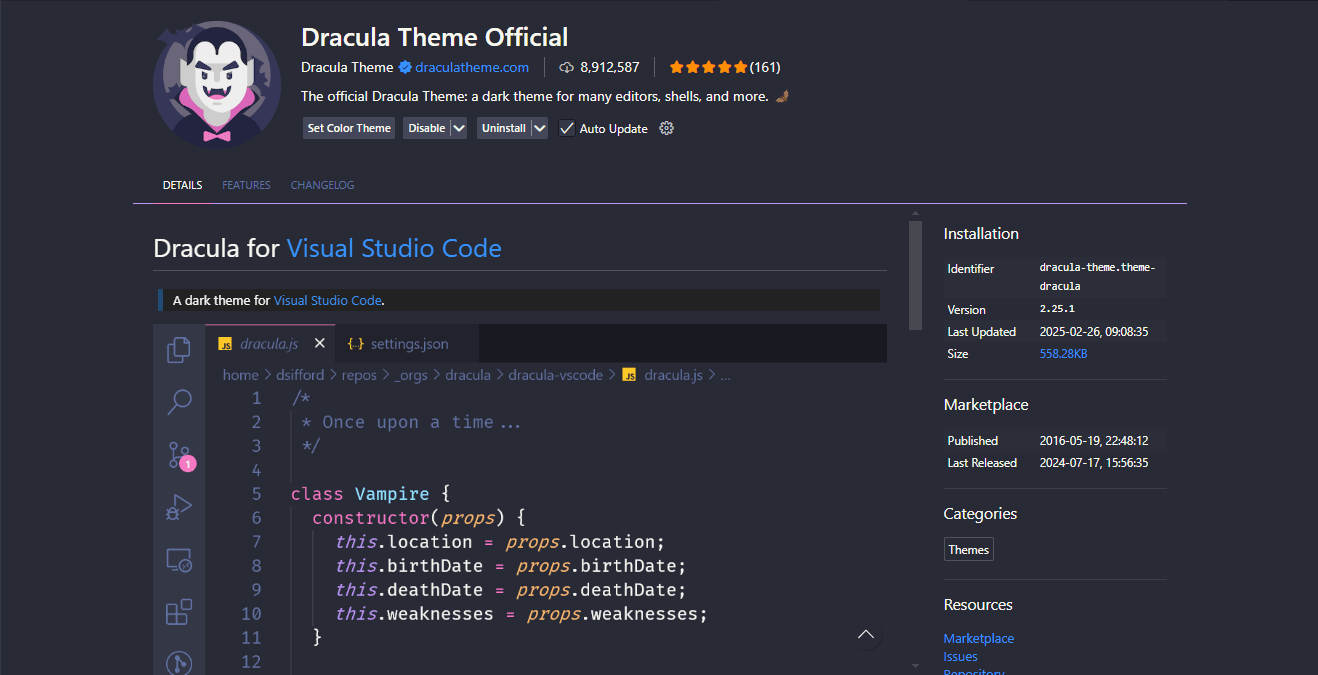Viewport: 1318px width, 675px height.
Task: Toggle the Auto Update checkbox
Action: tap(567, 128)
